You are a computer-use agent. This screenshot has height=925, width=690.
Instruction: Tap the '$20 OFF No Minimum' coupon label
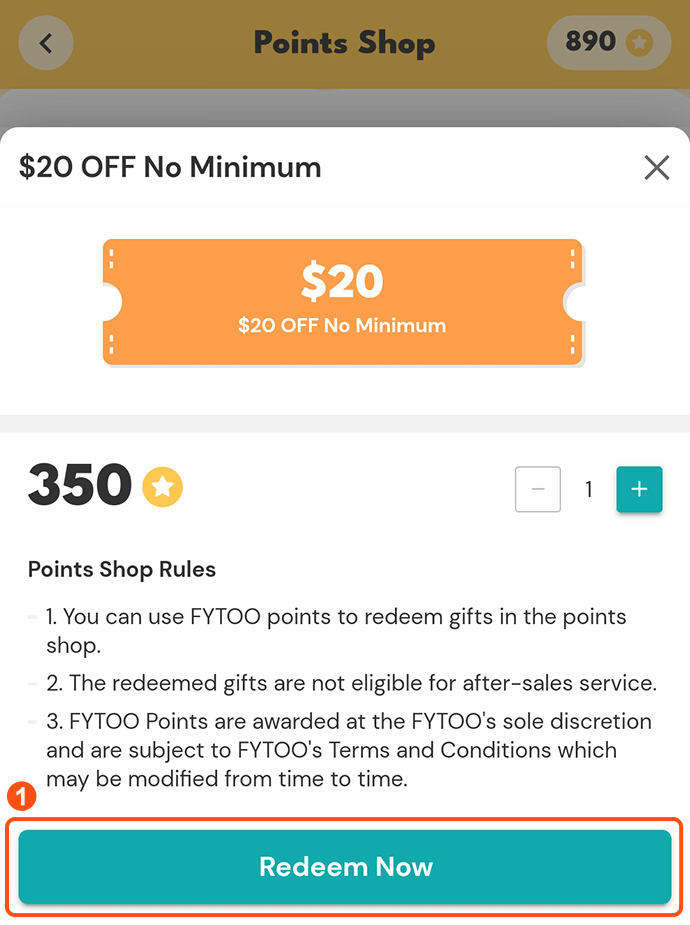[x=342, y=325]
